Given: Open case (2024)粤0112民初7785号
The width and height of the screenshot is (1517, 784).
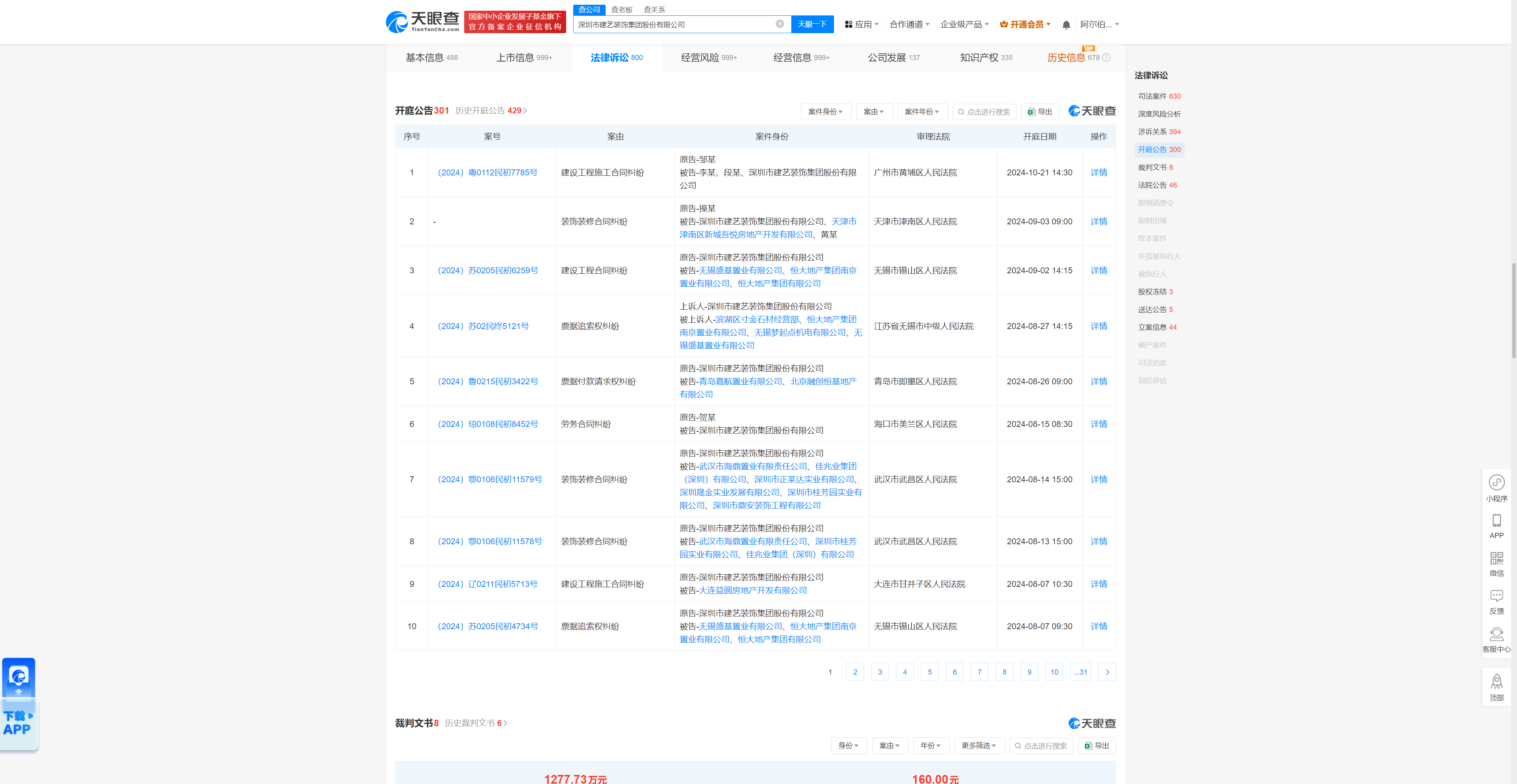Looking at the screenshot, I should [x=487, y=173].
